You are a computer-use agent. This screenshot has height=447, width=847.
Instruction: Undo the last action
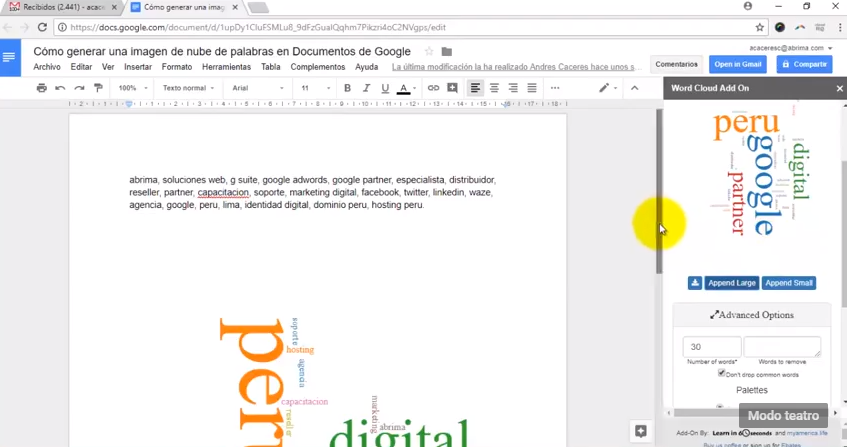click(60, 88)
